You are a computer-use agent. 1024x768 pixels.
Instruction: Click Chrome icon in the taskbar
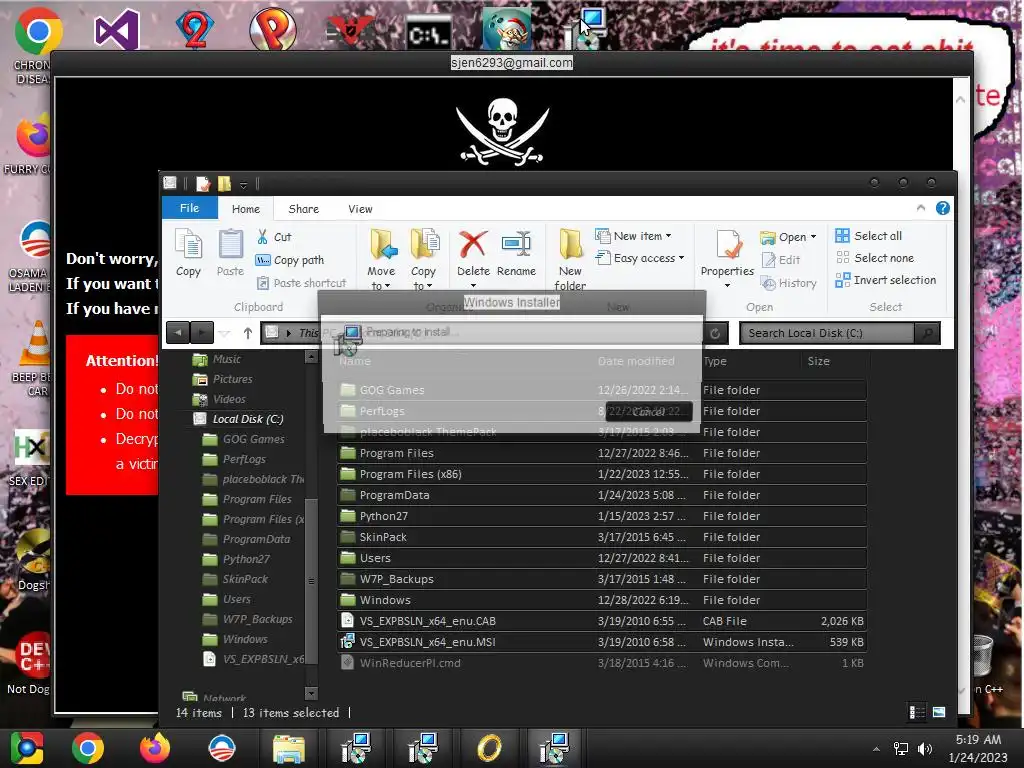coord(88,748)
